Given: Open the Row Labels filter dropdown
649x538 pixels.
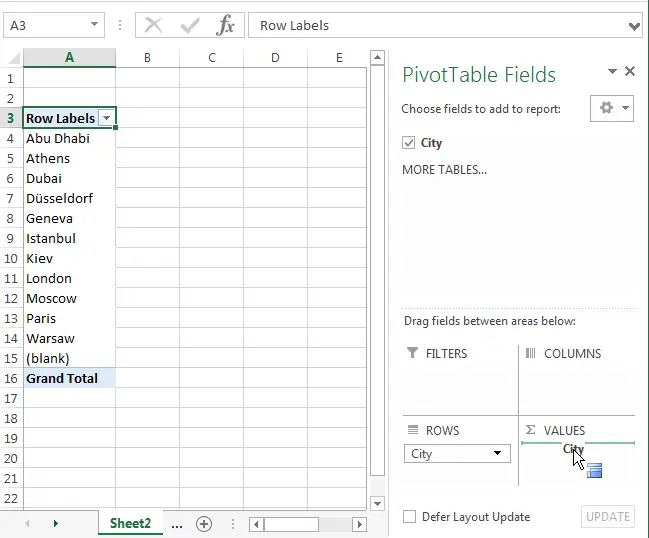Looking at the screenshot, I should (106, 118).
